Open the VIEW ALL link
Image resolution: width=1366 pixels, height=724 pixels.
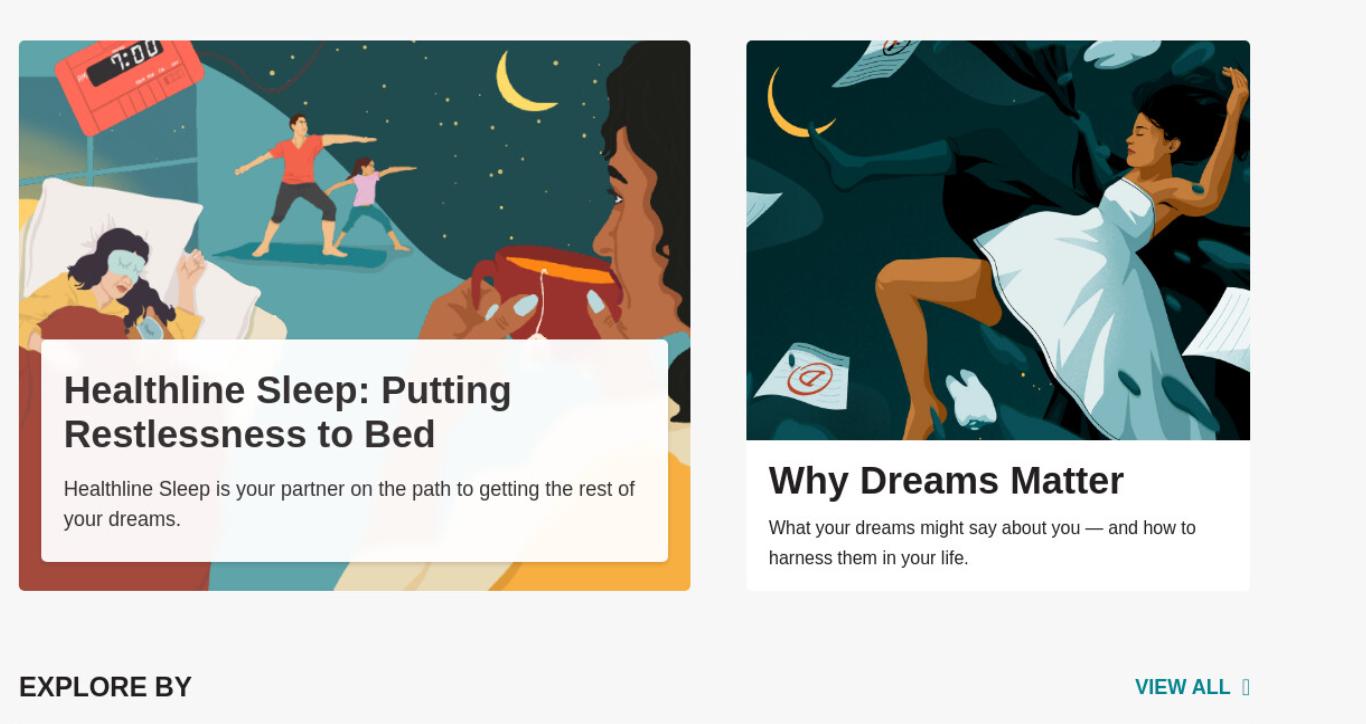pos(1192,687)
